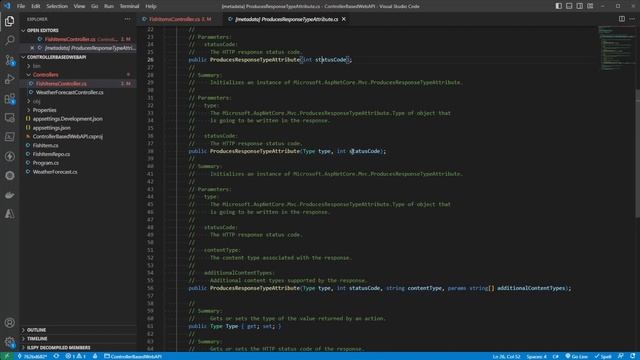Toggle secondary side bar layout button
Image resolution: width=640 pixels, height=360 pixels.
580,6
